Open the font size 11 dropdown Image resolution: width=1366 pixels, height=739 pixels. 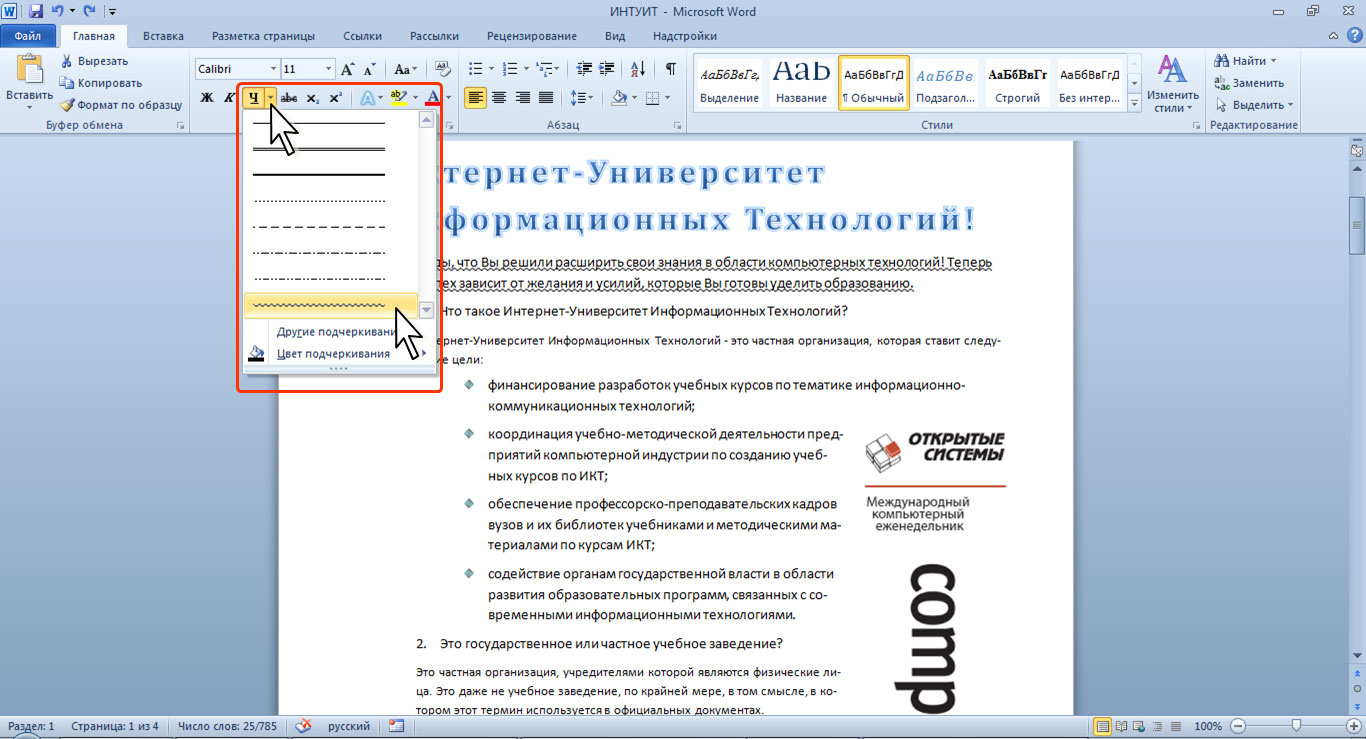click(x=327, y=69)
